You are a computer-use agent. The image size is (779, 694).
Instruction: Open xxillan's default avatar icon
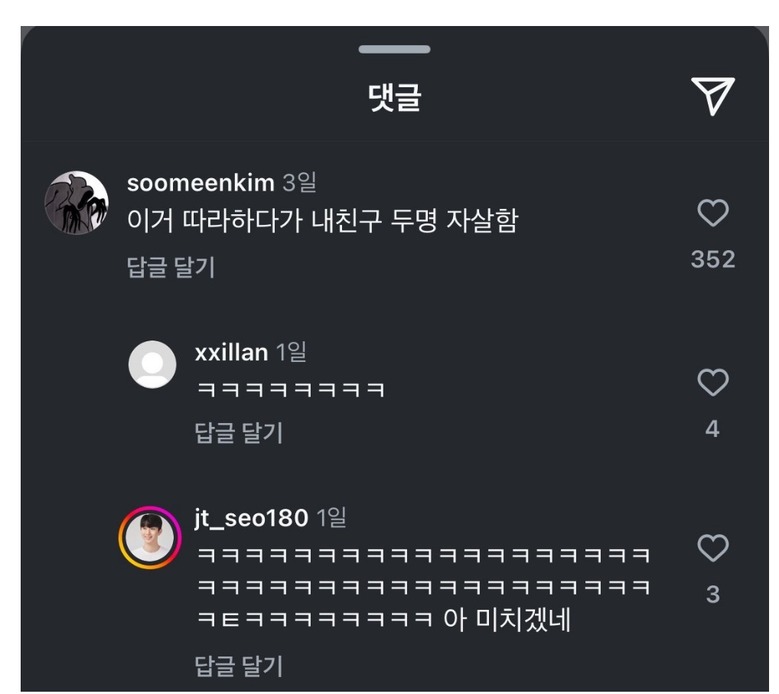(x=152, y=364)
